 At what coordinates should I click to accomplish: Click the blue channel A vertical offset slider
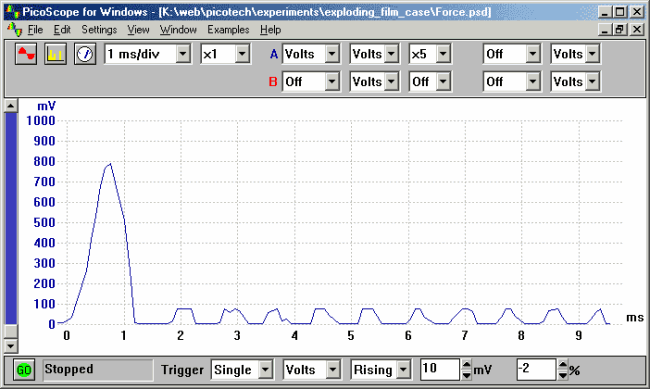pyautogui.click(x=11, y=219)
